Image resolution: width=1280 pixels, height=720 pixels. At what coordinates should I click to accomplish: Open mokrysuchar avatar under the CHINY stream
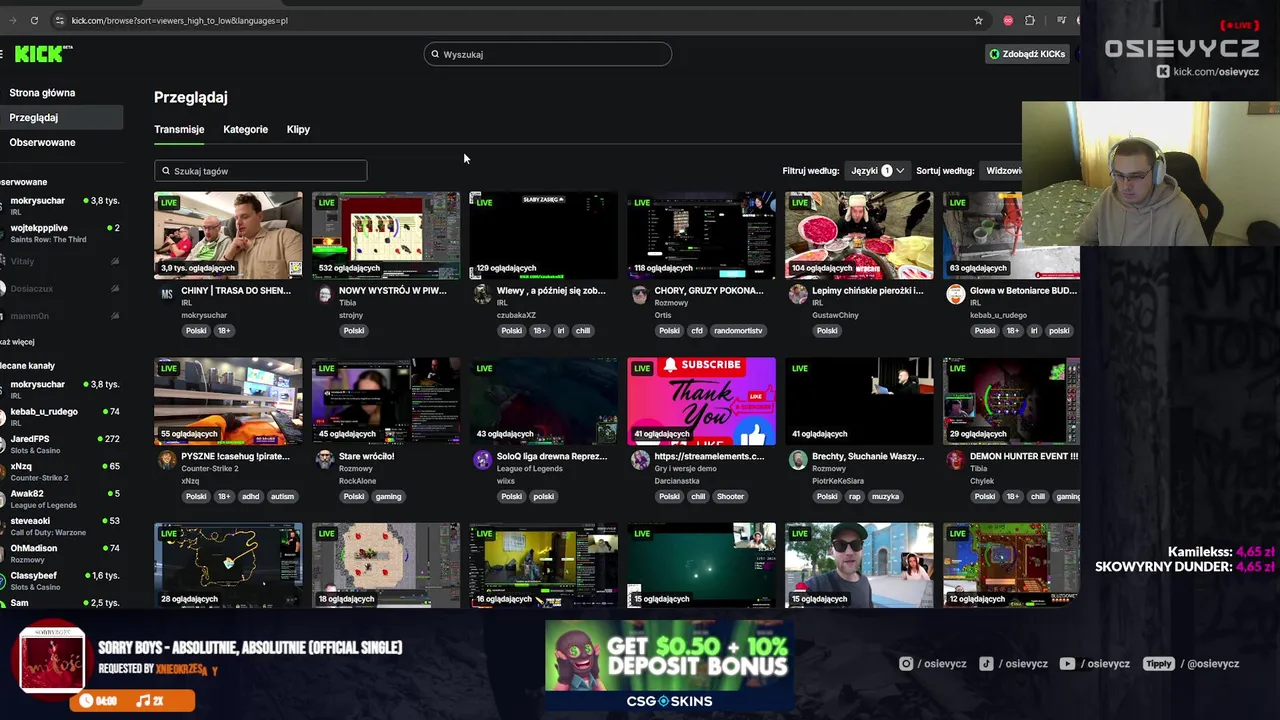(x=167, y=294)
